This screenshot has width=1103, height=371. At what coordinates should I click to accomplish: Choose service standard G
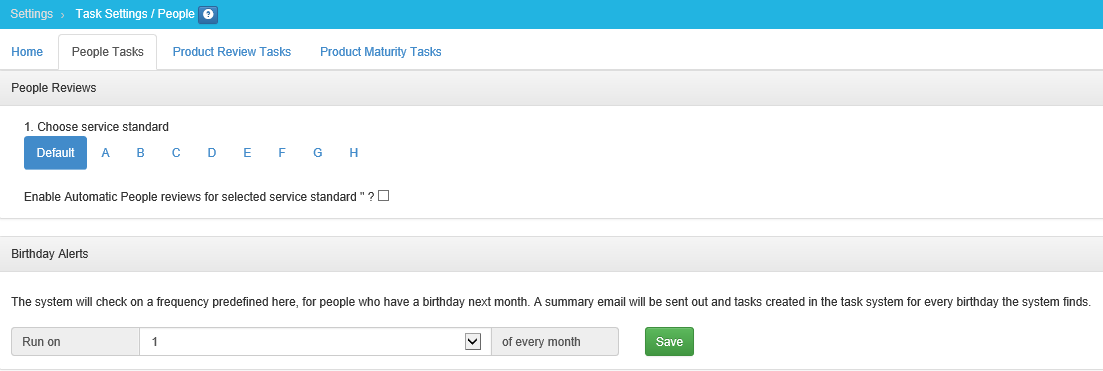point(318,153)
